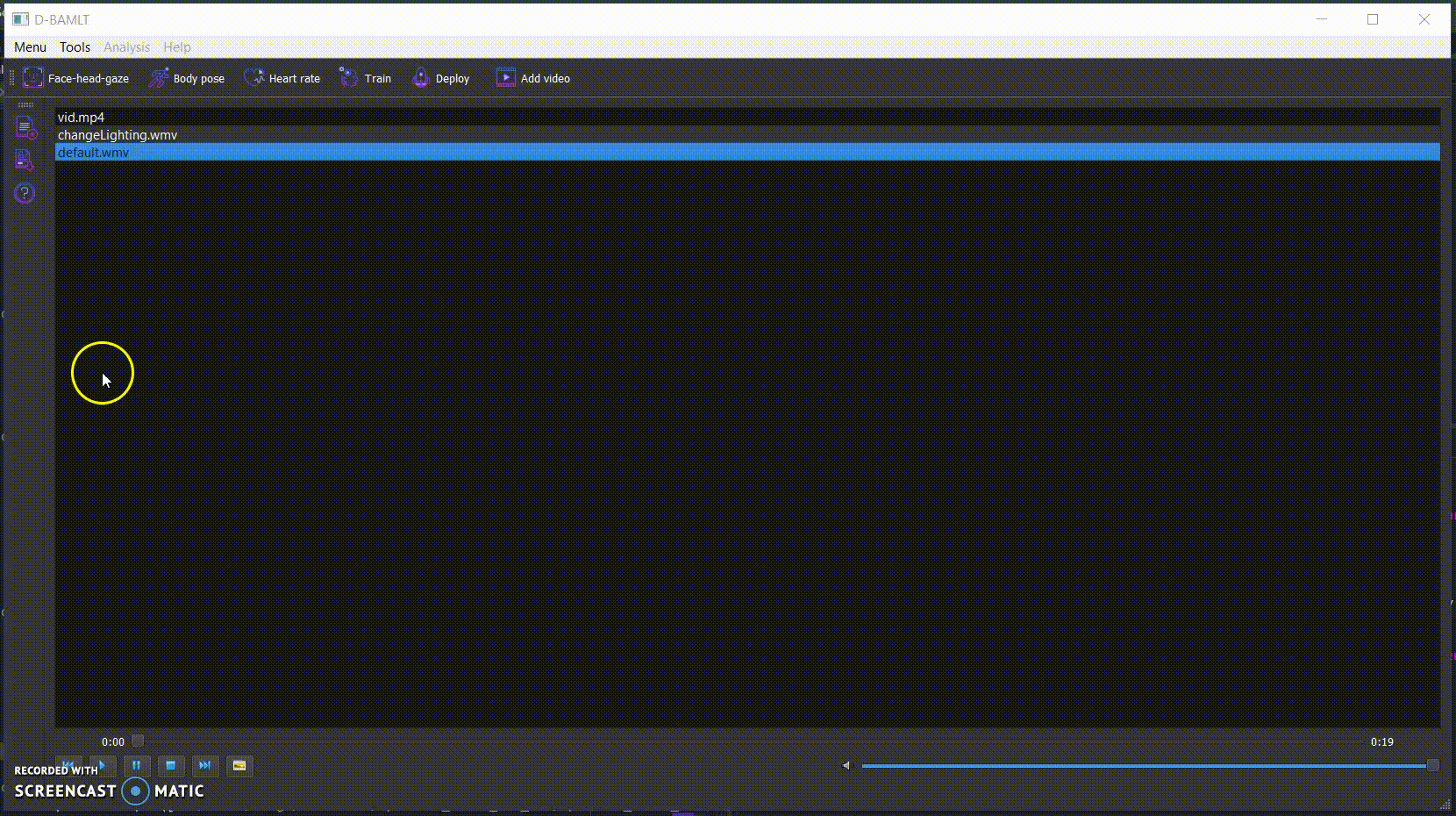Open the Help menu
Image resolution: width=1456 pixels, height=816 pixels.
pos(177,47)
